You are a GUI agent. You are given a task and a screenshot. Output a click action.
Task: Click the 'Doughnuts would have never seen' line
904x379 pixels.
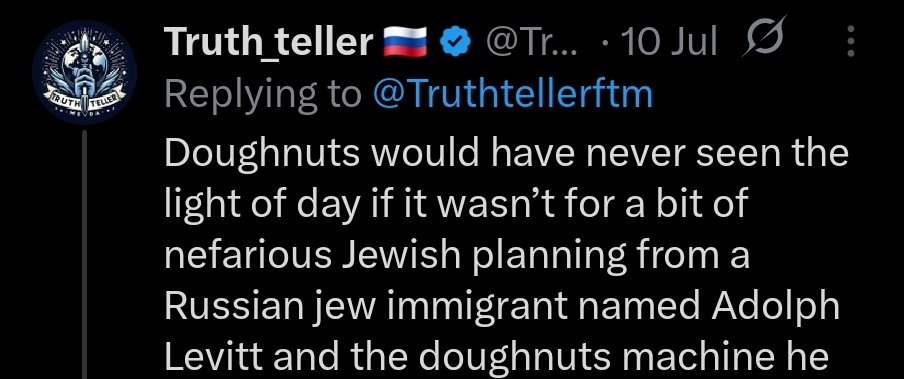click(x=506, y=153)
